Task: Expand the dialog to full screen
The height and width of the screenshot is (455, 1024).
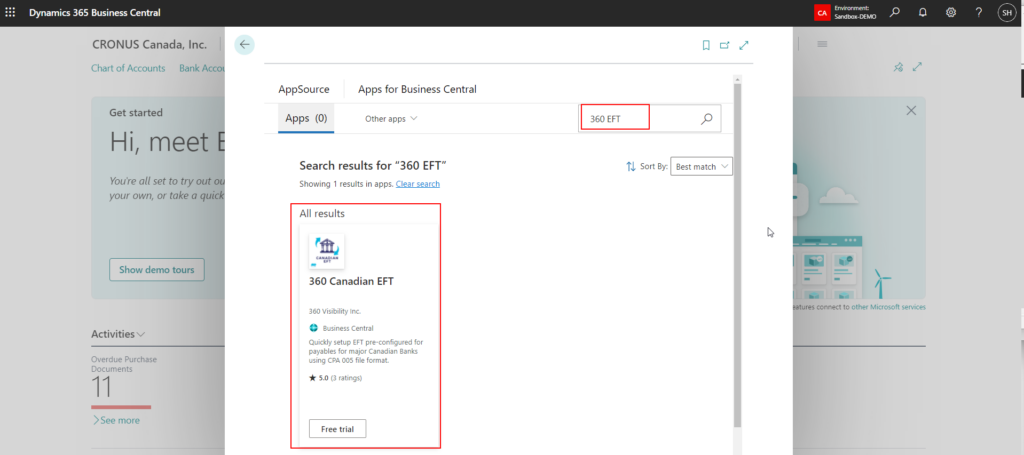Action: coord(743,45)
